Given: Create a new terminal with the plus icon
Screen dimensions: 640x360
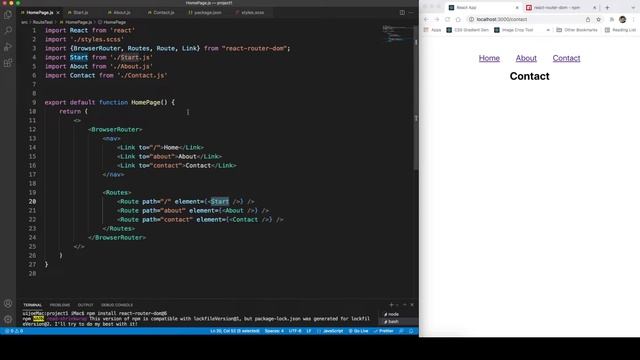Looking at the screenshot, I should click(391, 305).
